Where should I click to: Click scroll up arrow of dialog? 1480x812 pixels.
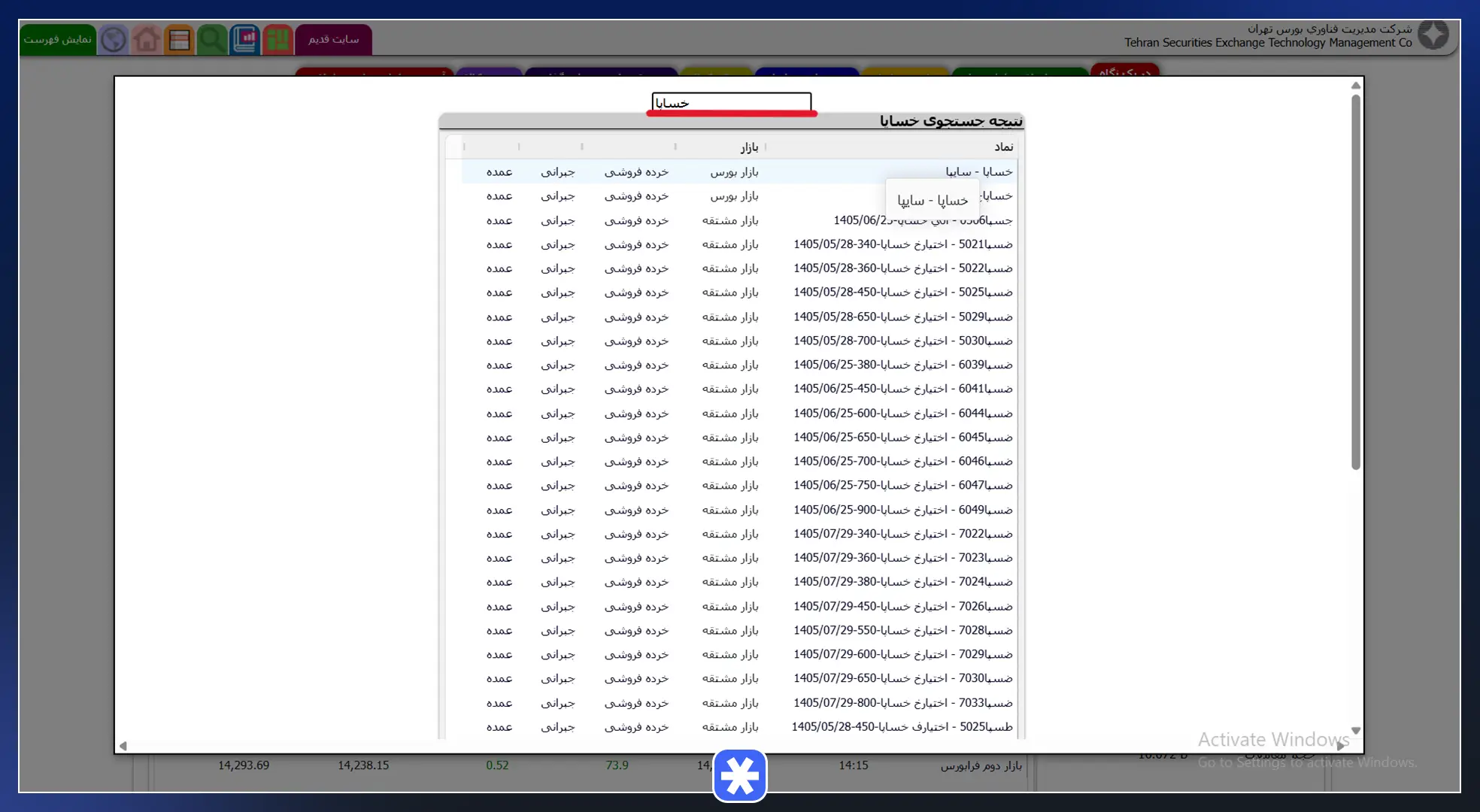(x=1356, y=85)
